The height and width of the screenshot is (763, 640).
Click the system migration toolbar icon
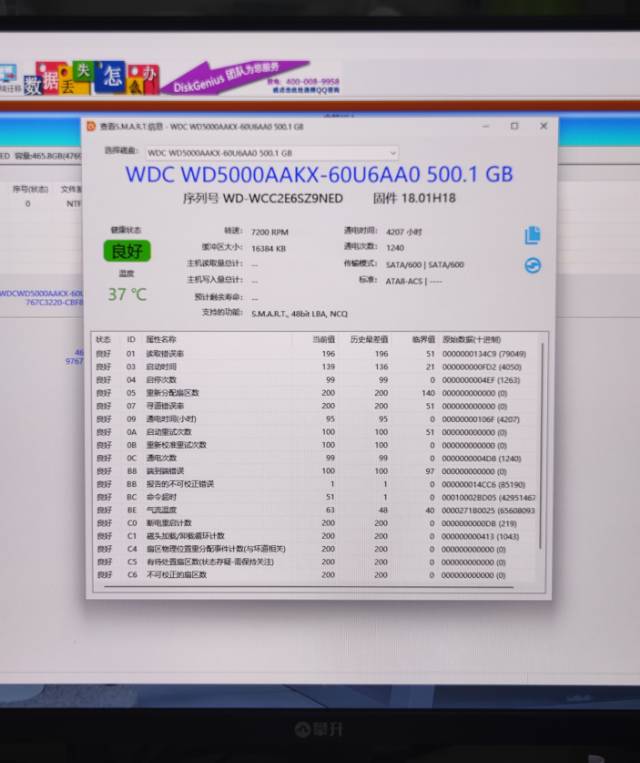pyautogui.click(x=8, y=76)
